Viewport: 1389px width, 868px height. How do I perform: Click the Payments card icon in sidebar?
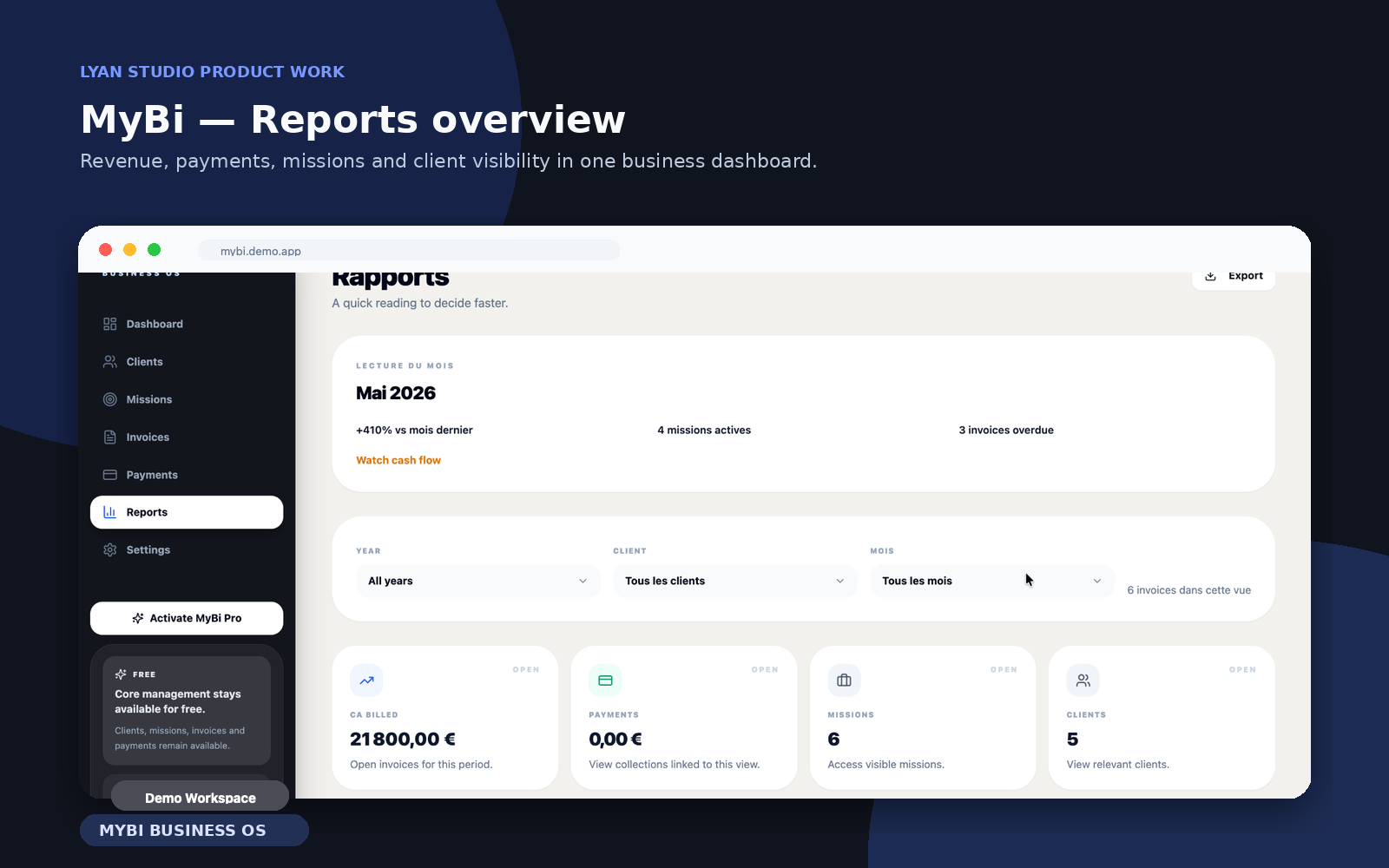point(109,475)
